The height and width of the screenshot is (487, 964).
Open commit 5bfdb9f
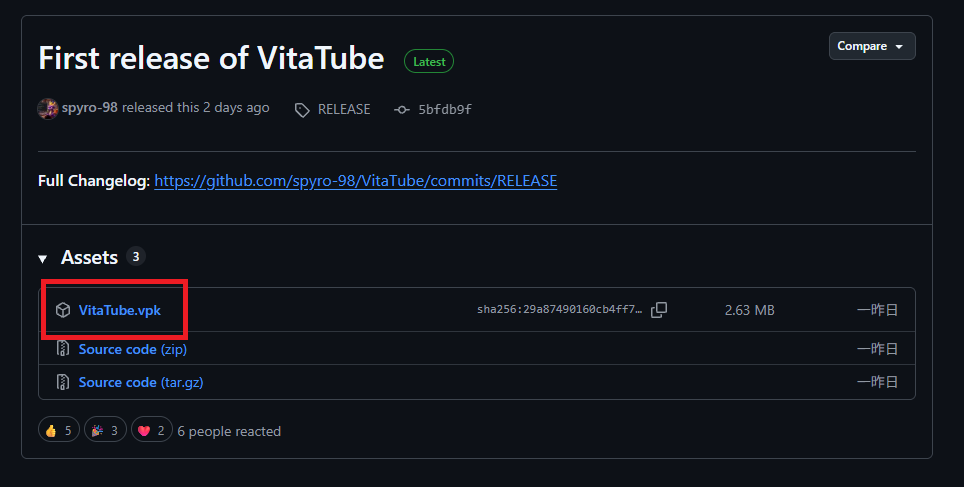tap(444, 109)
